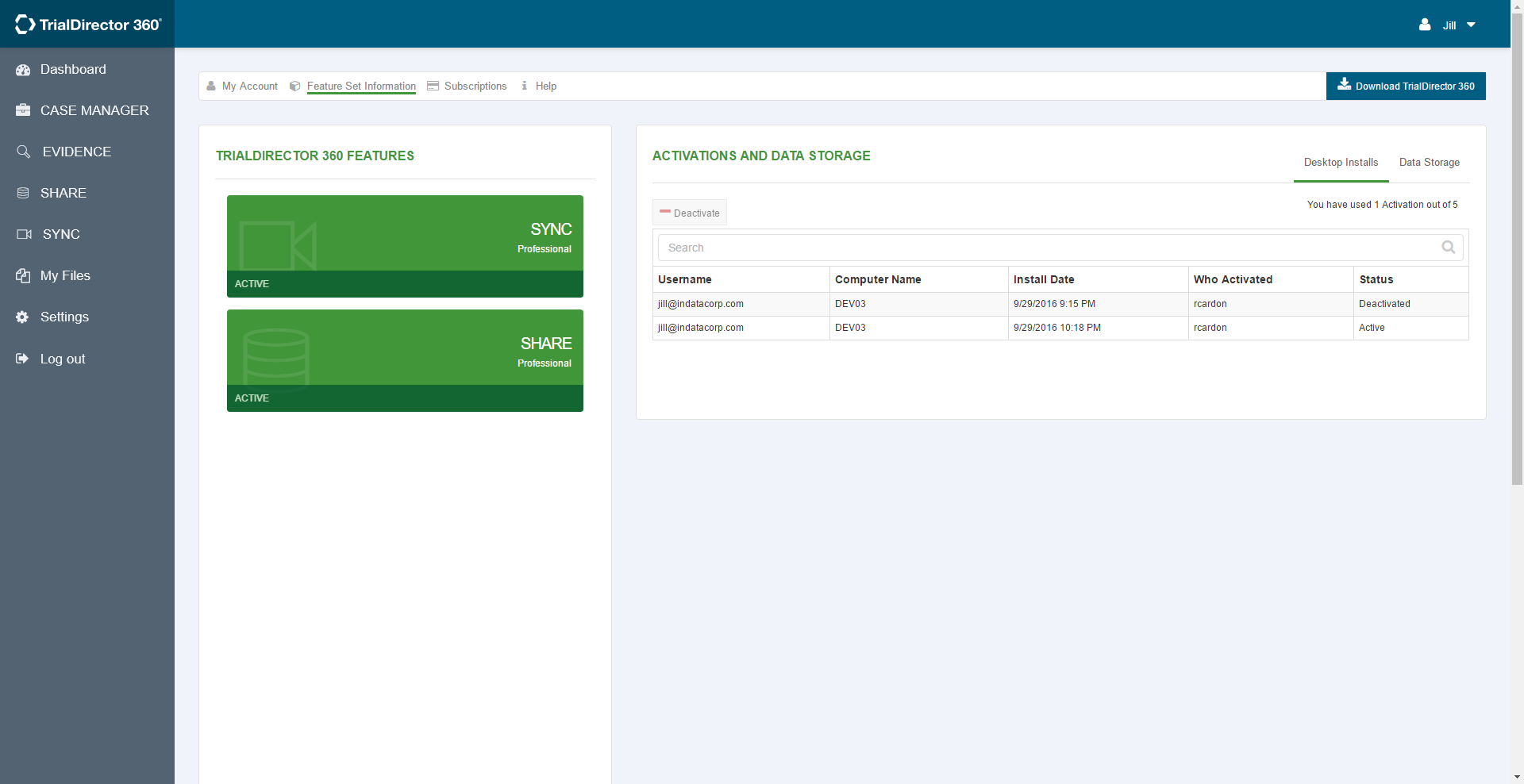The height and width of the screenshot is (784, 1524).
Task: Sort by Computer Name column header
Action: click(918, 279)
